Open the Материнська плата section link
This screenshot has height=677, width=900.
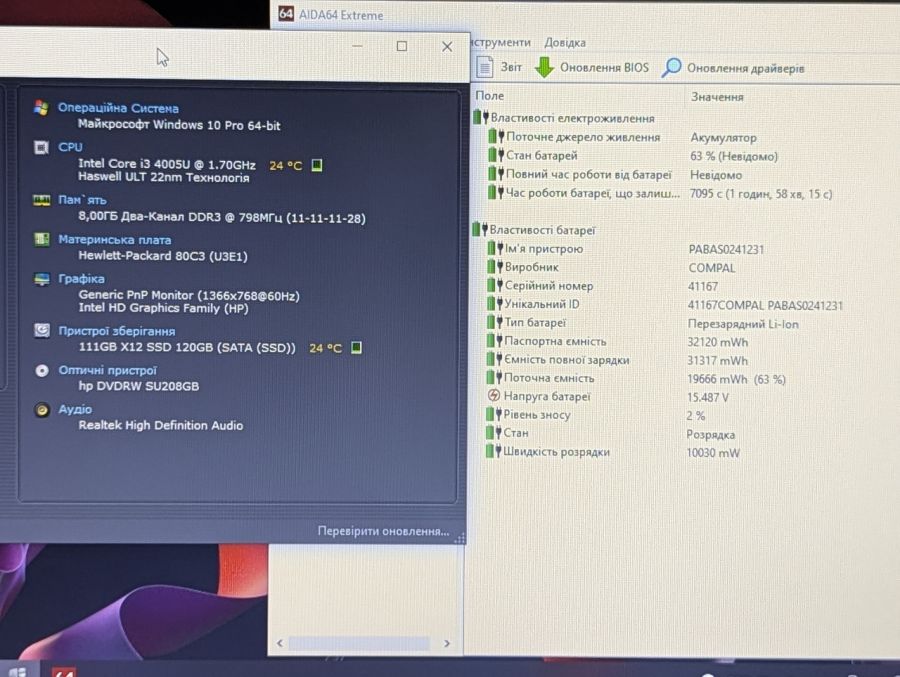[115, 239]
